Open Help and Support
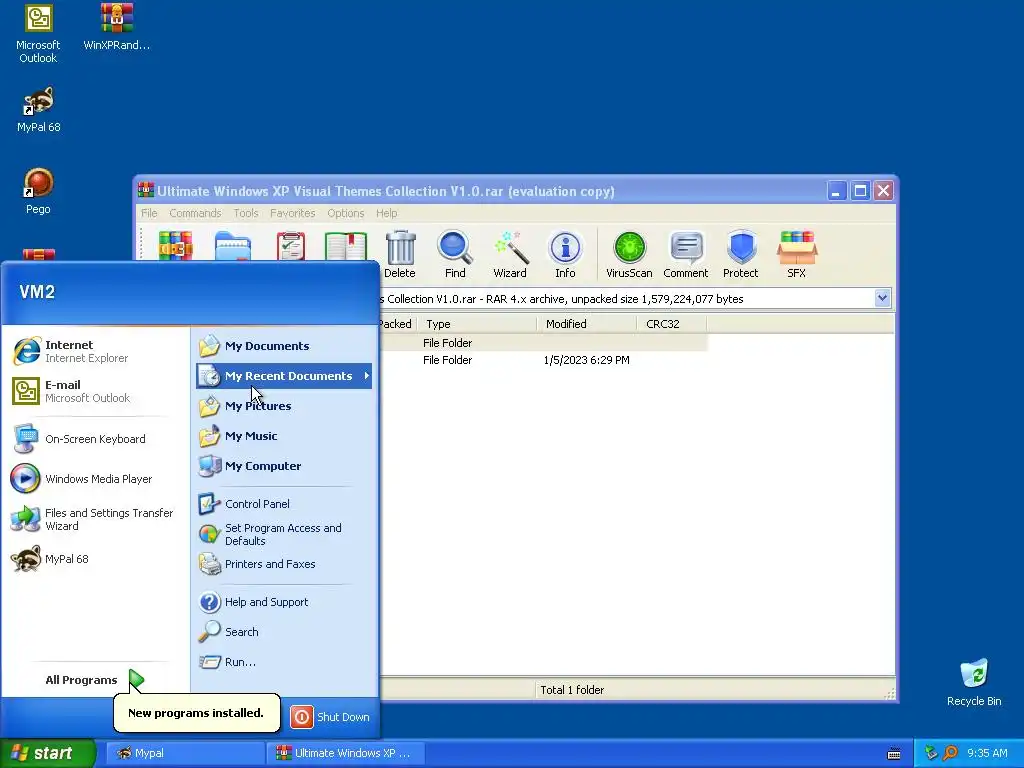 (x=284, y=602)
